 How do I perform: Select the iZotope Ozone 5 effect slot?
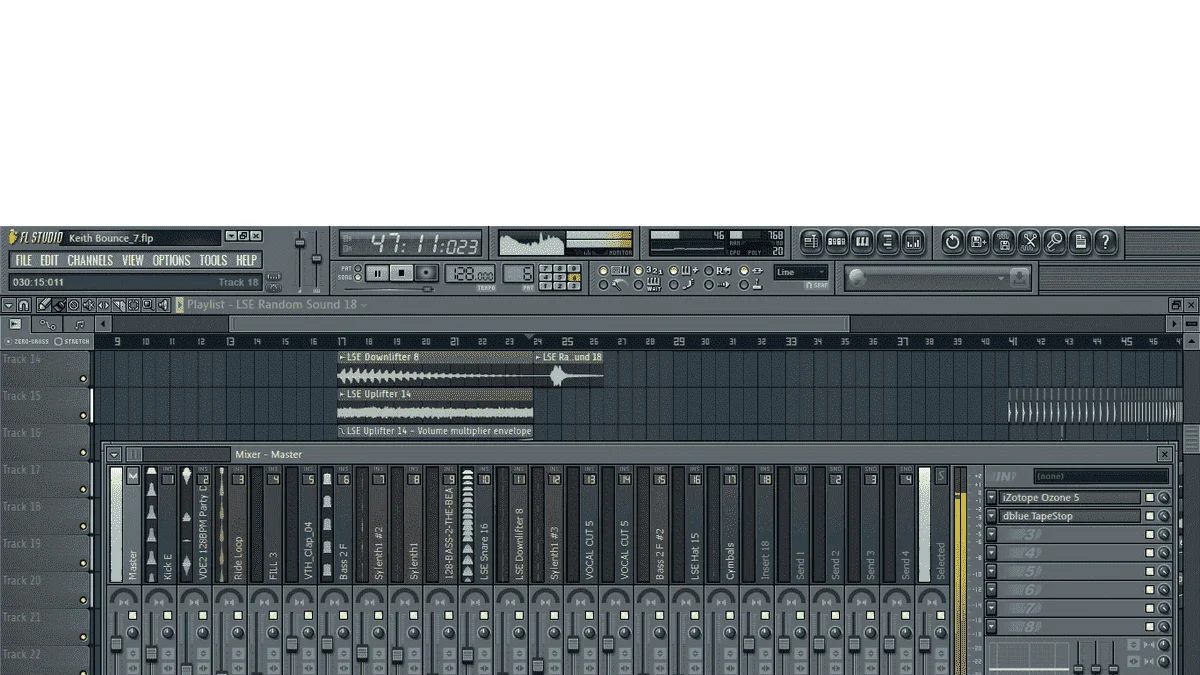point(1069,498)
